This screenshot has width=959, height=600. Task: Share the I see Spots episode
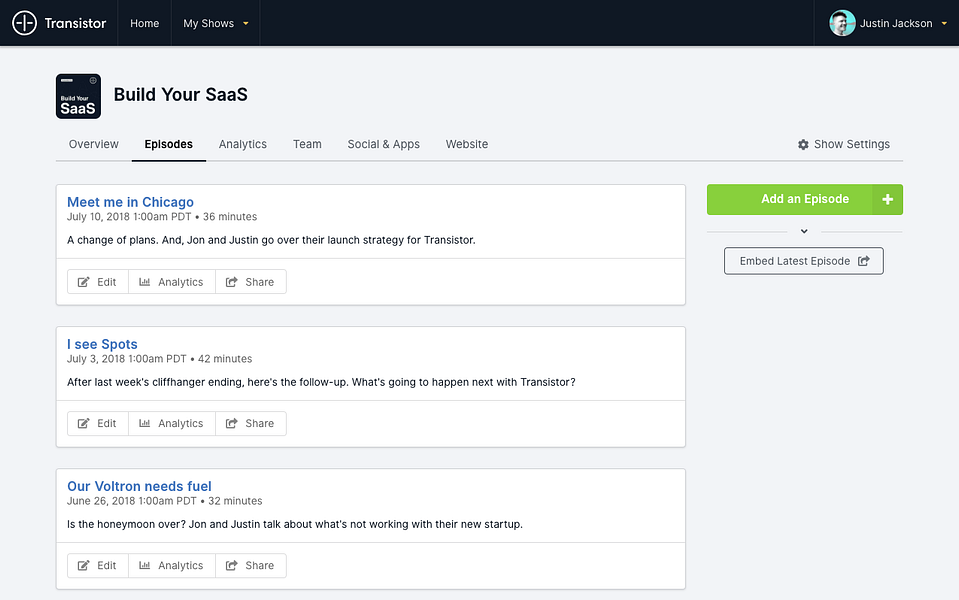pos(251,423)
